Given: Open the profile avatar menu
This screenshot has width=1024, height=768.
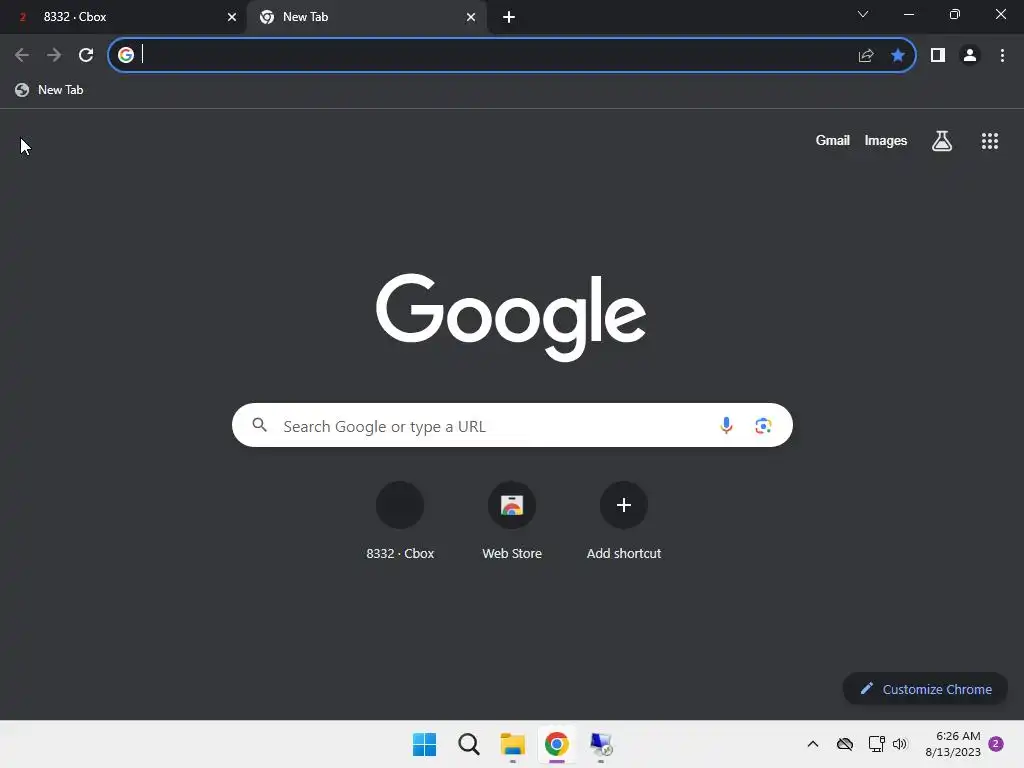Looking at the screenshot, I should coord(970,56).
